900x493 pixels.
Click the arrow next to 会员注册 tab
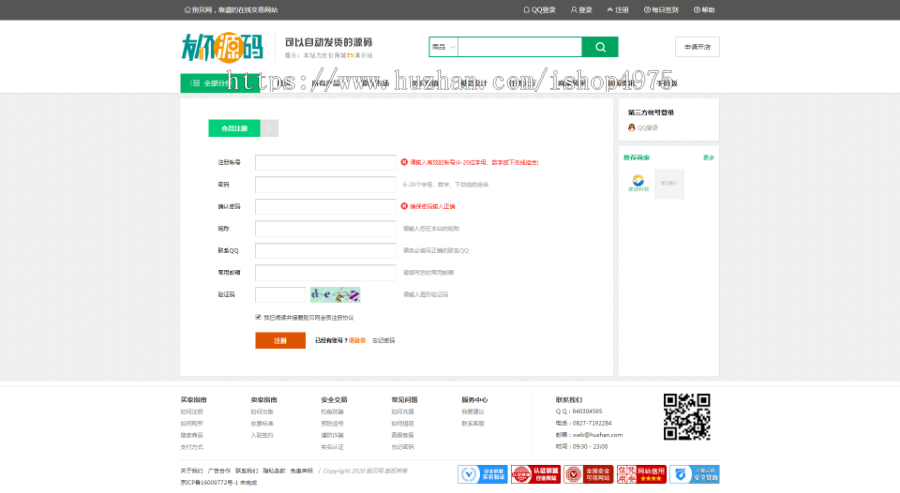pyautogui.click(x=270, y=128)
